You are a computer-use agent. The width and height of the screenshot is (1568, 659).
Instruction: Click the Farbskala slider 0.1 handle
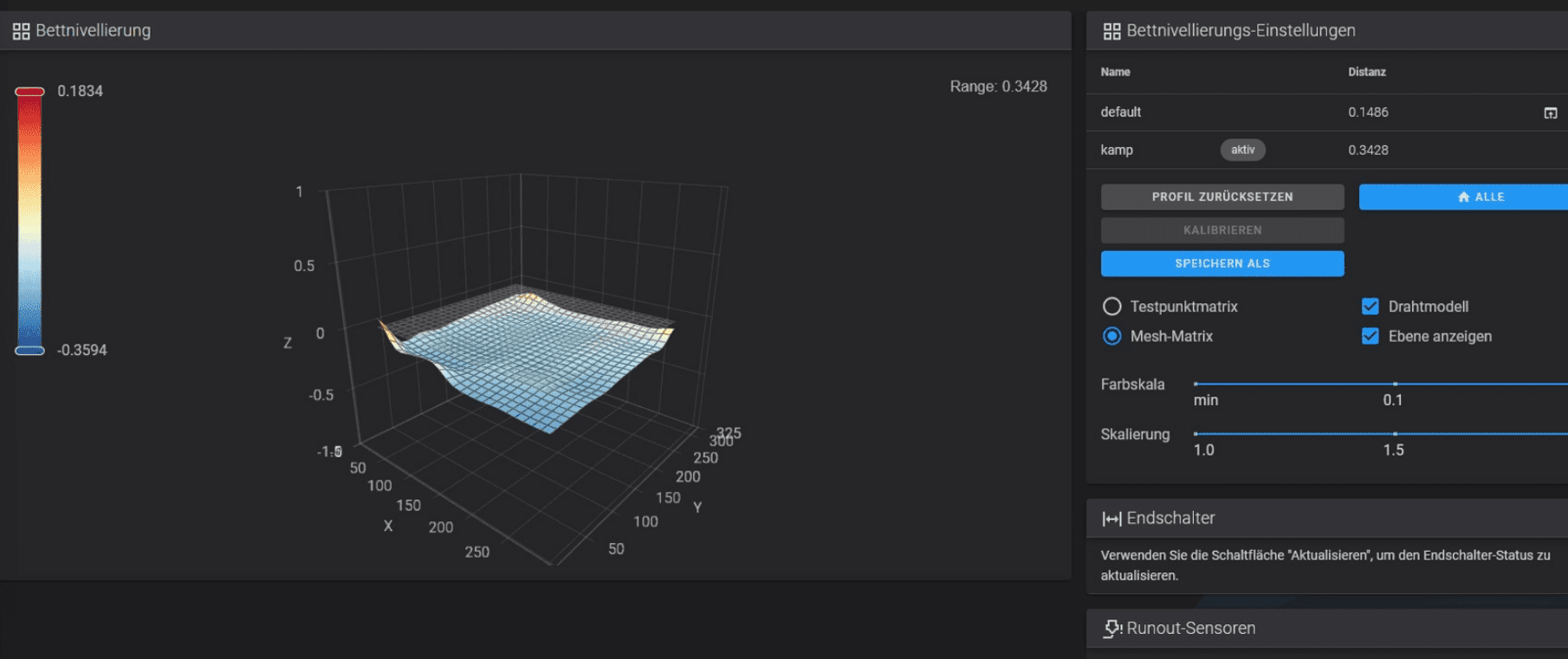1395,384
